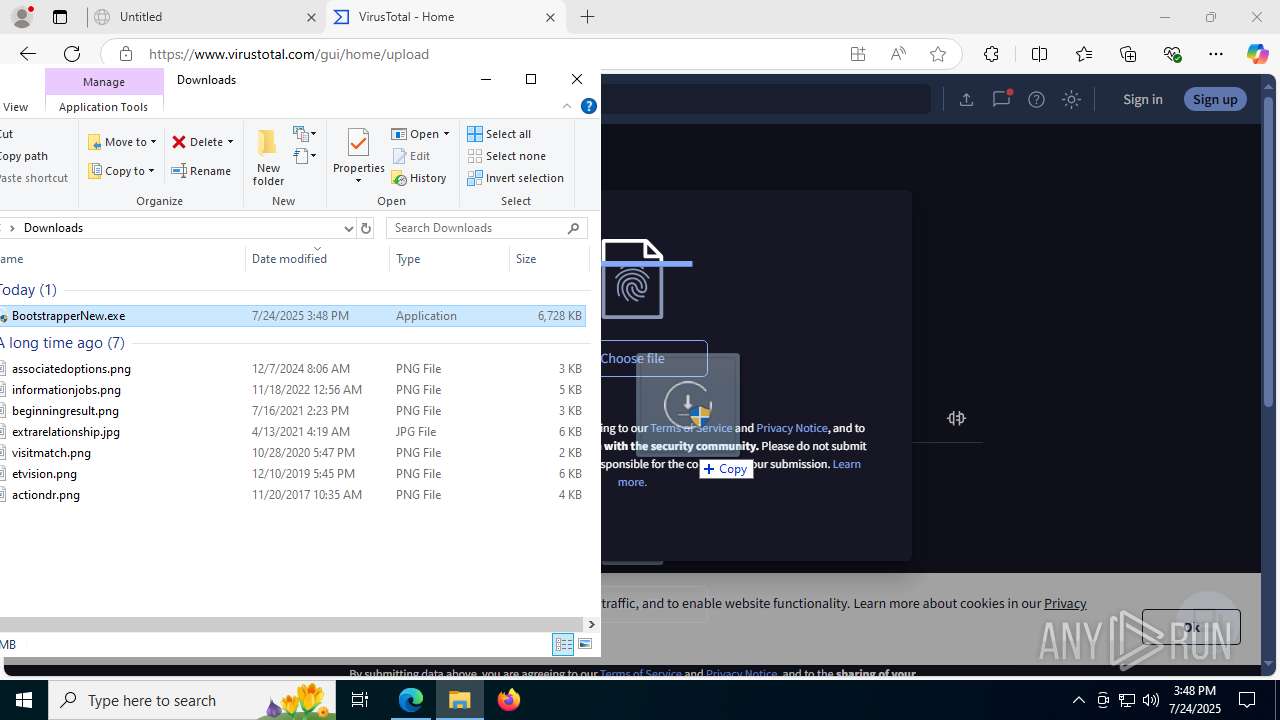
Task: Collapse the Explorer ribbon chevron
Action: coord(567,106)
